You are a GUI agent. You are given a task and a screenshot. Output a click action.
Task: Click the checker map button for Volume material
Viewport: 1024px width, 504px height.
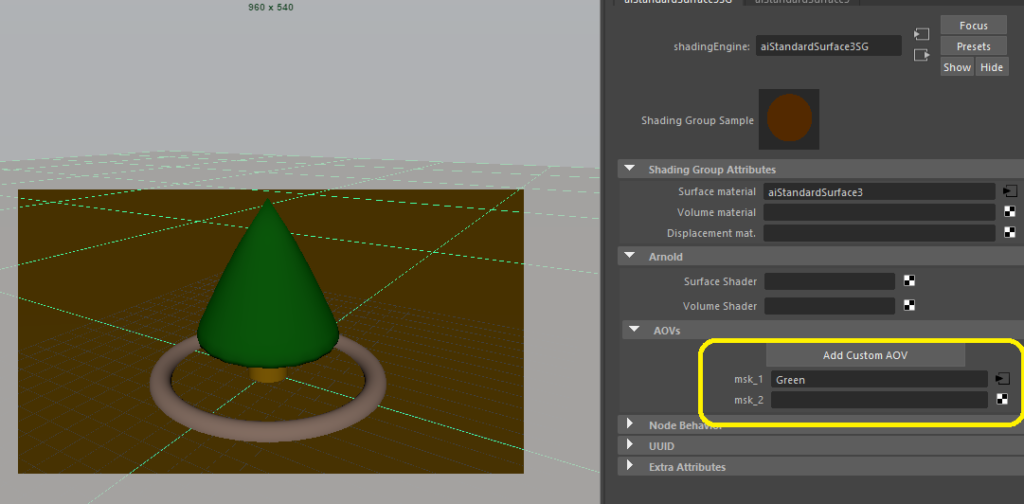coord(1010,212)
